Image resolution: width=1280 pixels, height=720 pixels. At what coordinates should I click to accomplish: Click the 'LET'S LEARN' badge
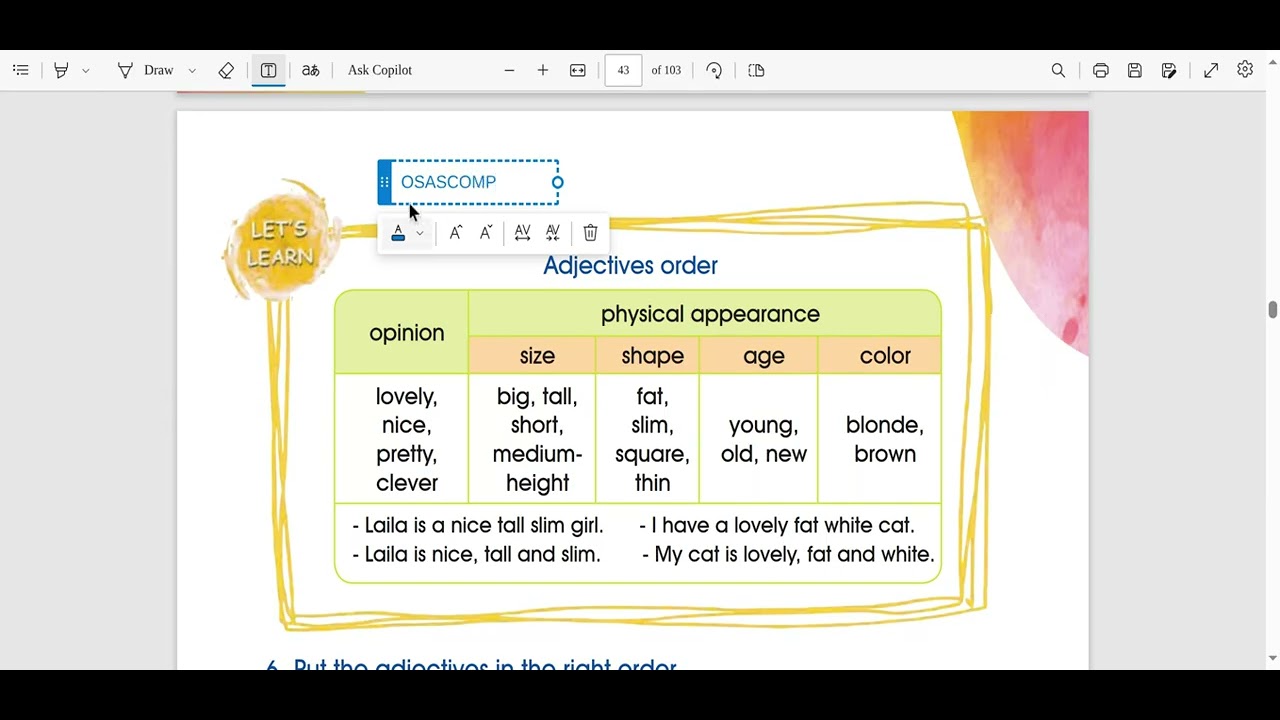[x=280, y=242]
